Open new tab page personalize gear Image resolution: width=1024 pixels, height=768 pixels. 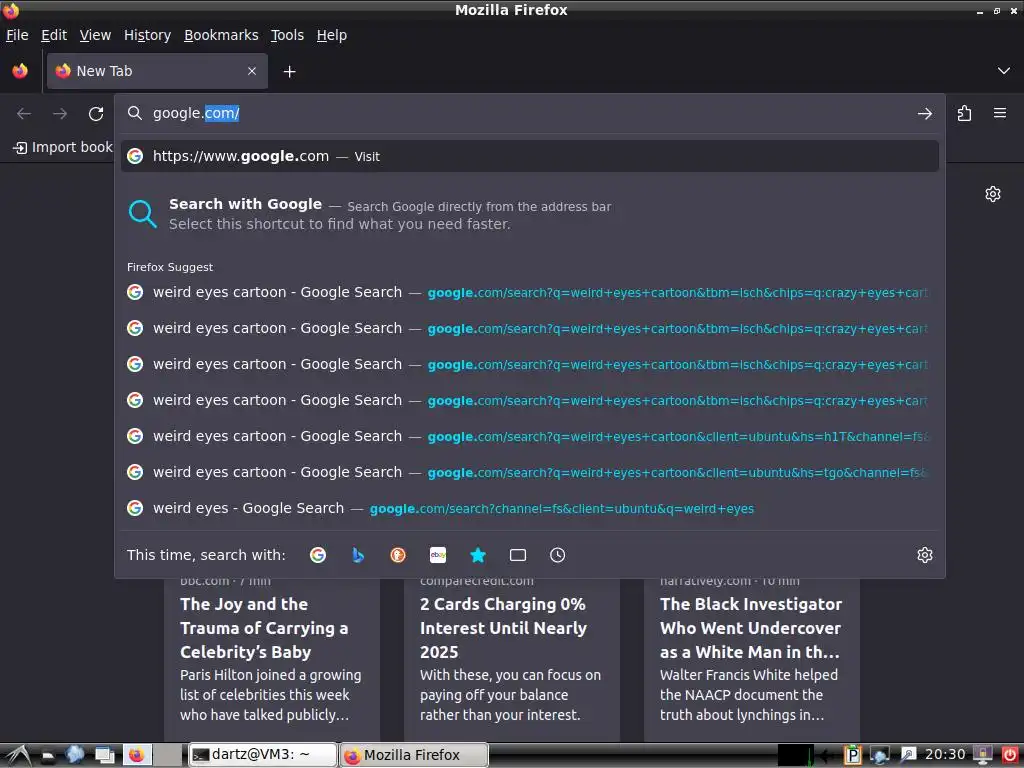[993, 194]
